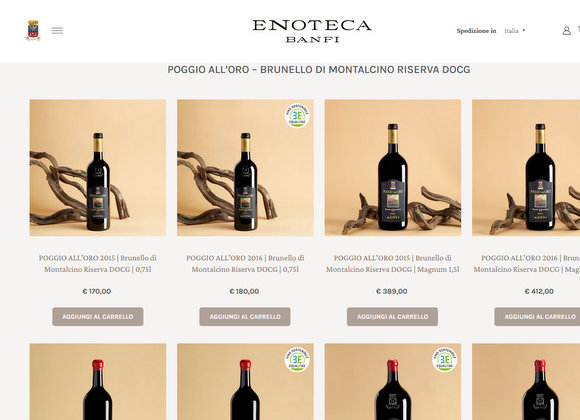Open Poggio all'Oro 2015 Magnum 1,5l link

(x=392, y=263)
